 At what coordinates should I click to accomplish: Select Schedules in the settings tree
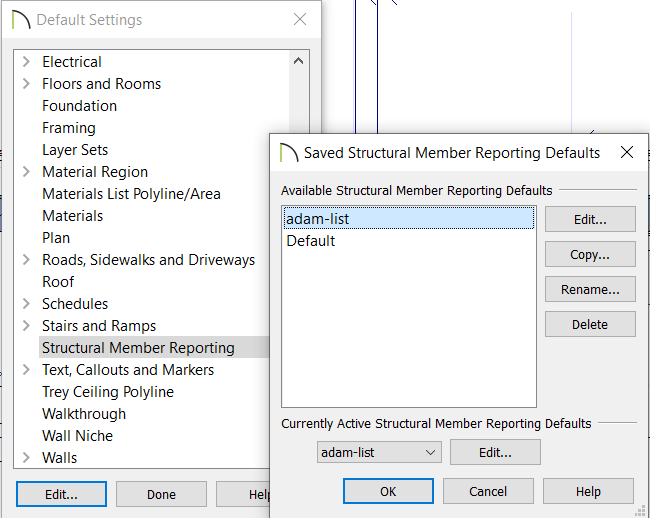[75, 304]
